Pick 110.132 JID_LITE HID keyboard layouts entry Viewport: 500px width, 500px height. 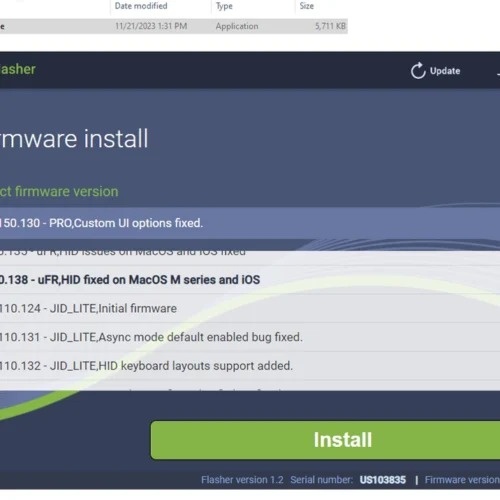pos(250,366)
